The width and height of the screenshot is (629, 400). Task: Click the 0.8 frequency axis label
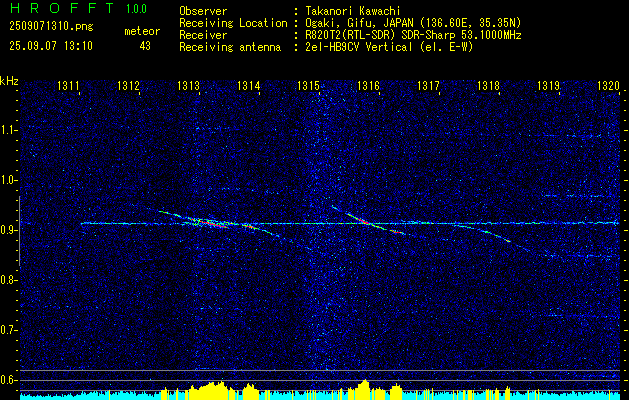[x=7, y=280]
